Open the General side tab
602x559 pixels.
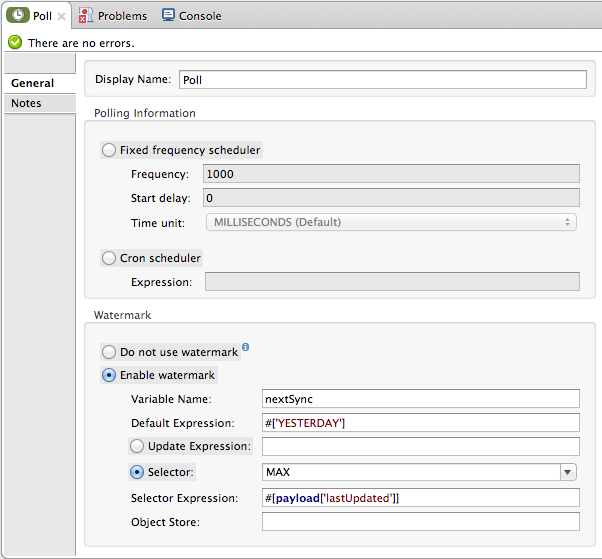pos(33,83)
